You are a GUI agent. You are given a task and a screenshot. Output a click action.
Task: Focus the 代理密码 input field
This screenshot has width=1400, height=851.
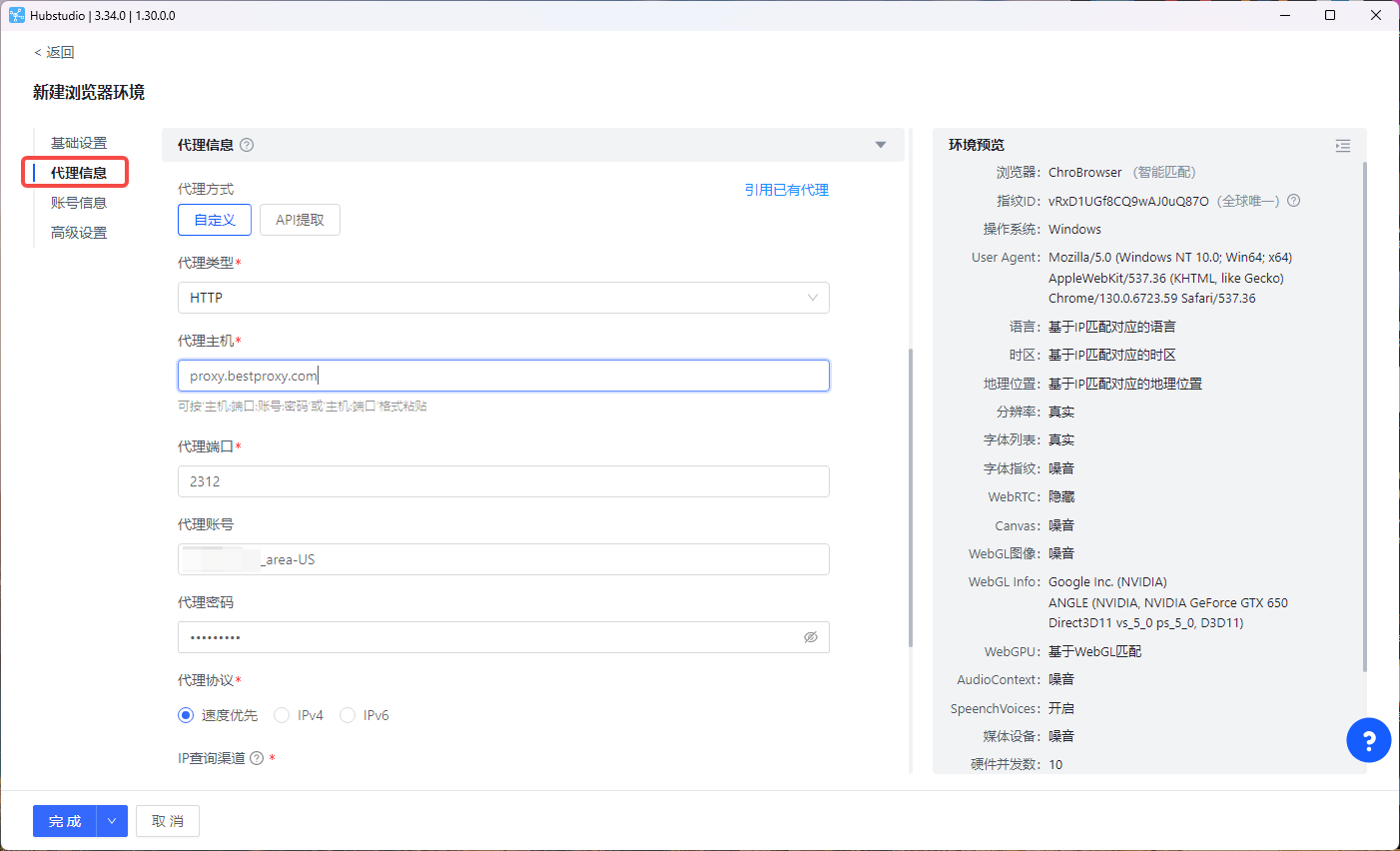[x=503, y=637]
